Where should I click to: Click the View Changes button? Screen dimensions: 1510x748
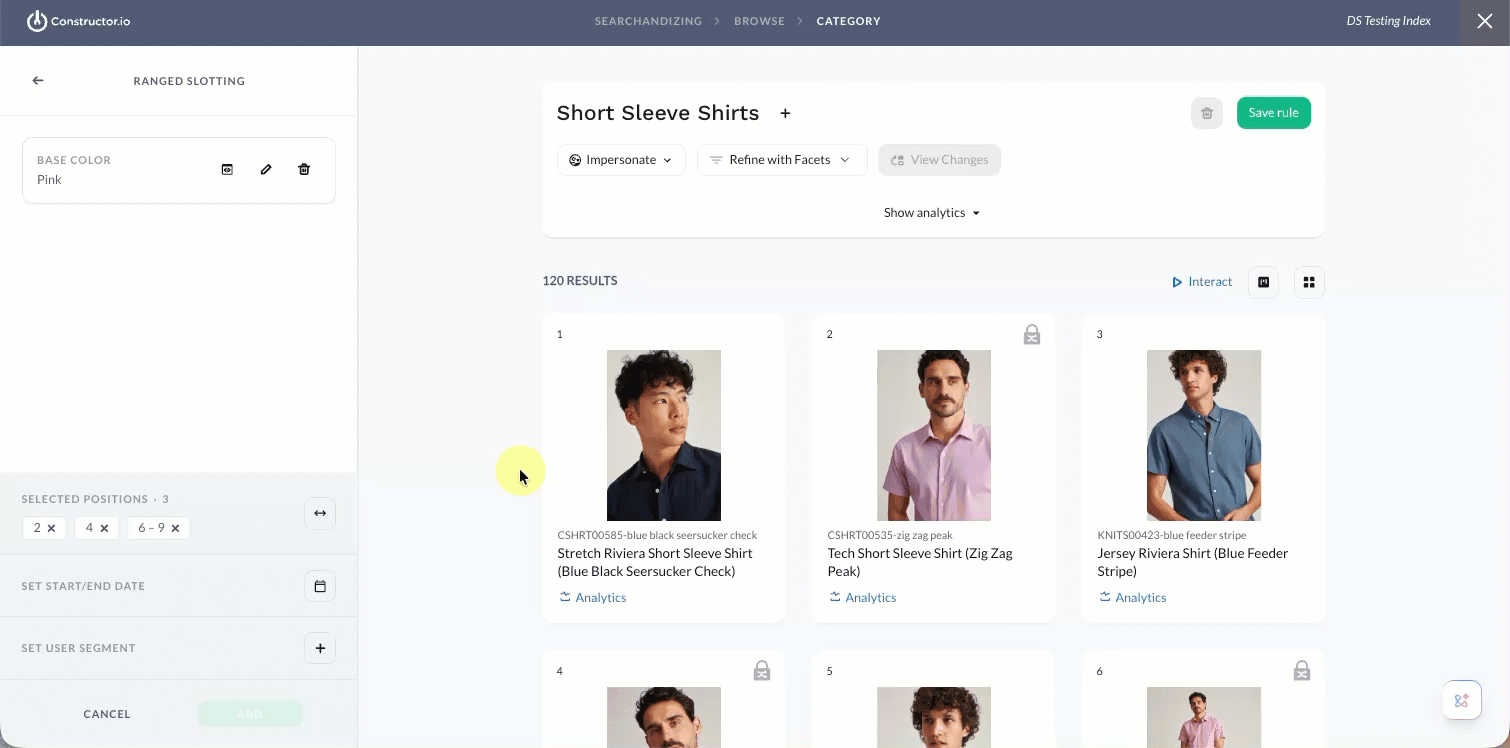click(940, 160)
